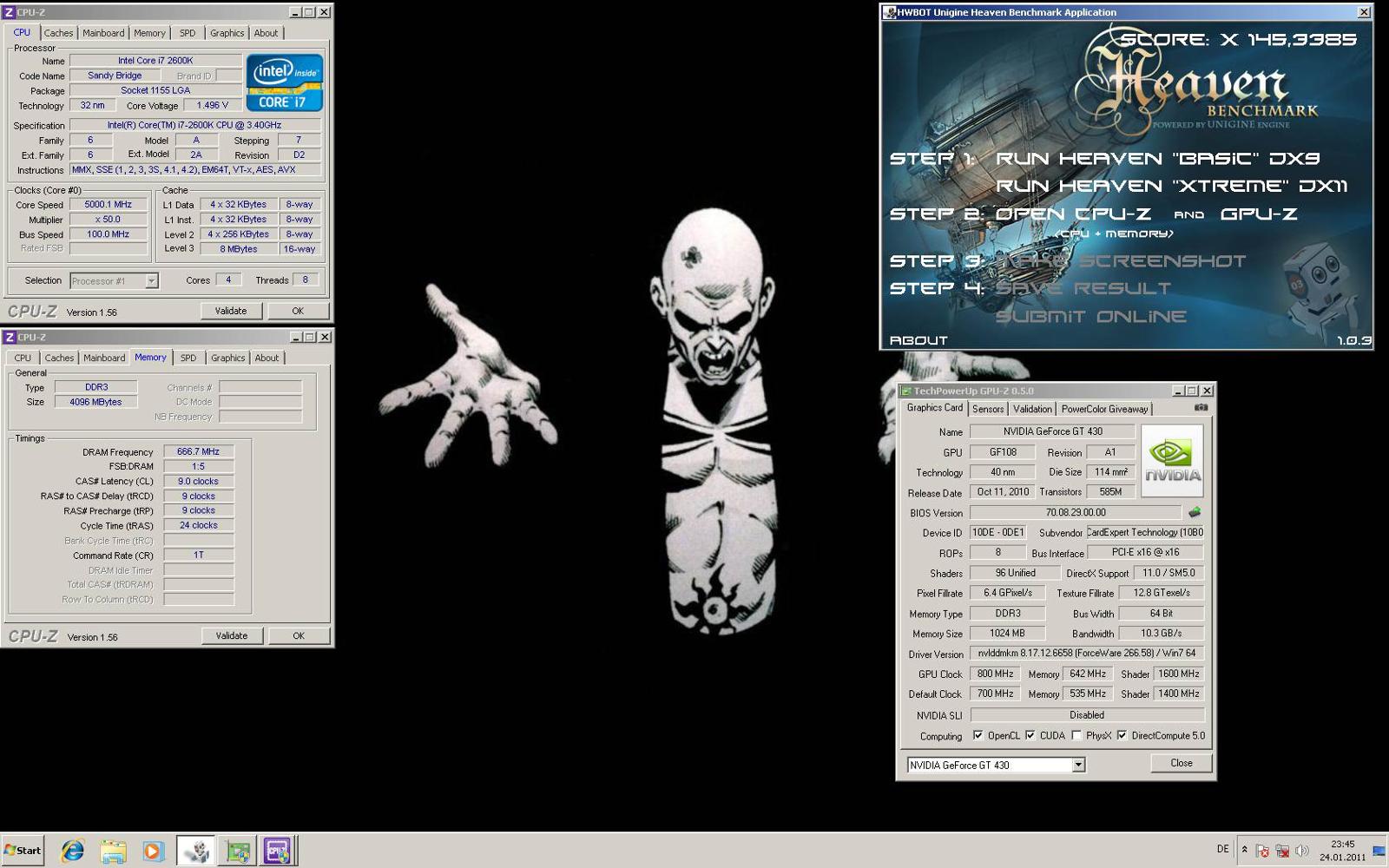Viewport: 1389px width, 868px height.
Task: Select the GPU-Z taskbar button
Action: 237,851
